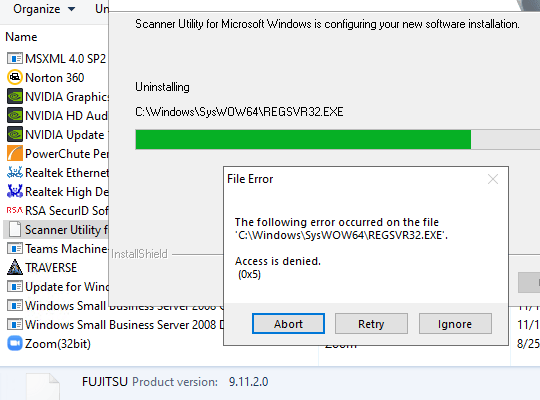This screenshot has width=540, height=400.
Task: Click the green uninstall progress bar
Action: 303,140
